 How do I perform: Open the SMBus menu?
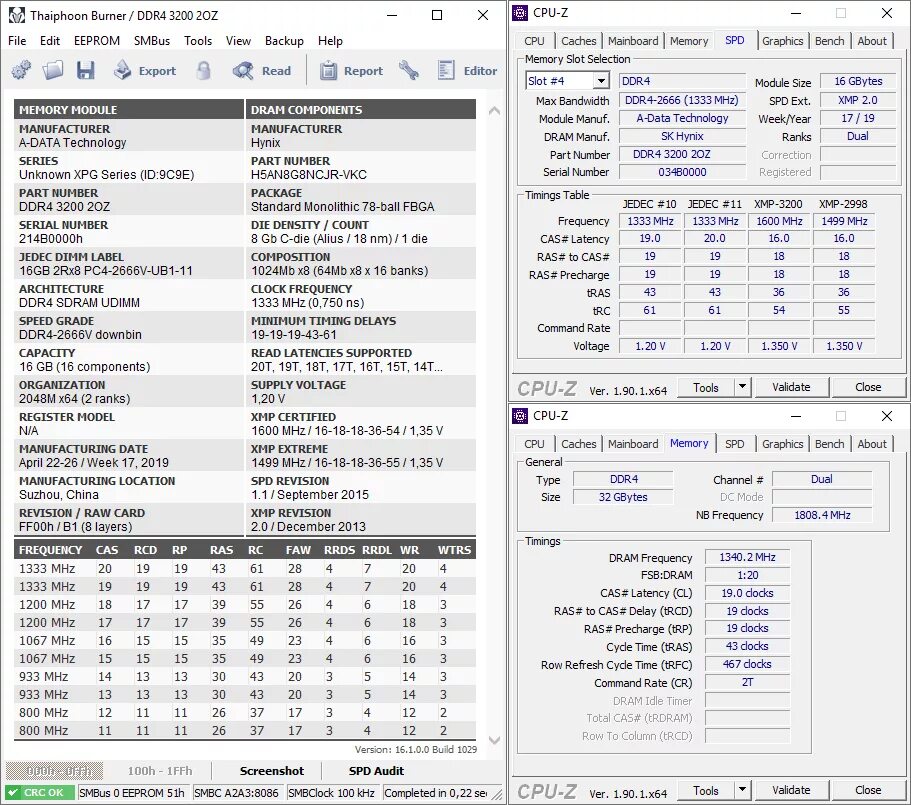[x=152, y=41]
